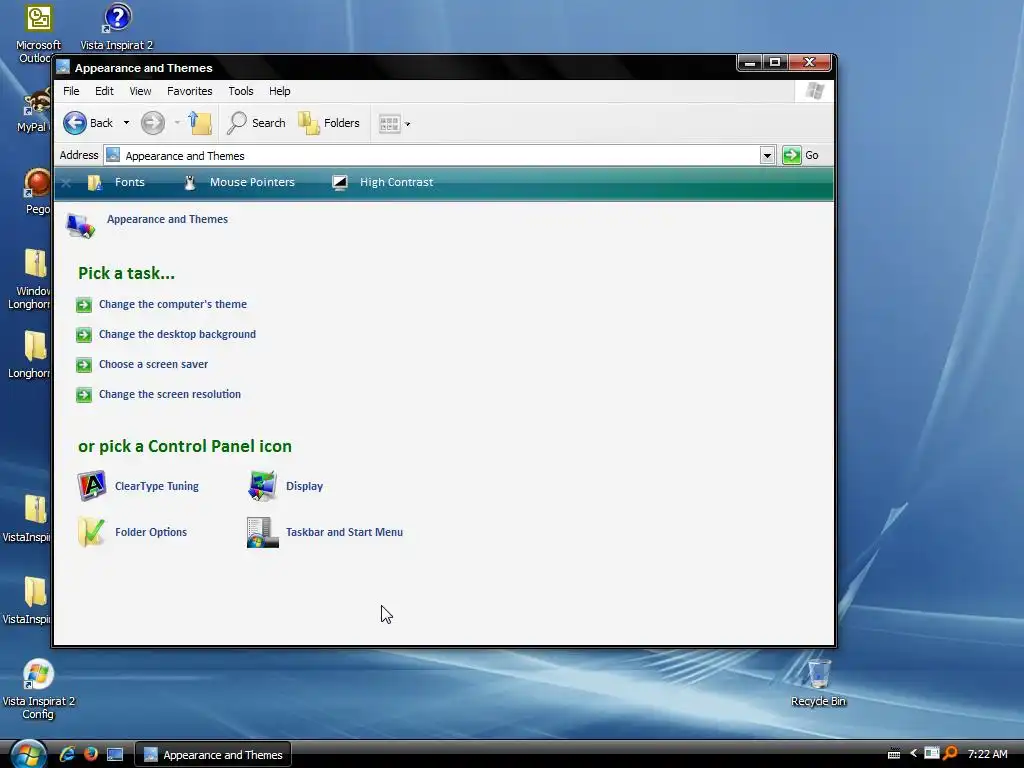Viewport: 1024px width, 768px height.
Task: Click the Show Desktop quick launch icon
Action: pyautogui.click(x=115, y=755)
